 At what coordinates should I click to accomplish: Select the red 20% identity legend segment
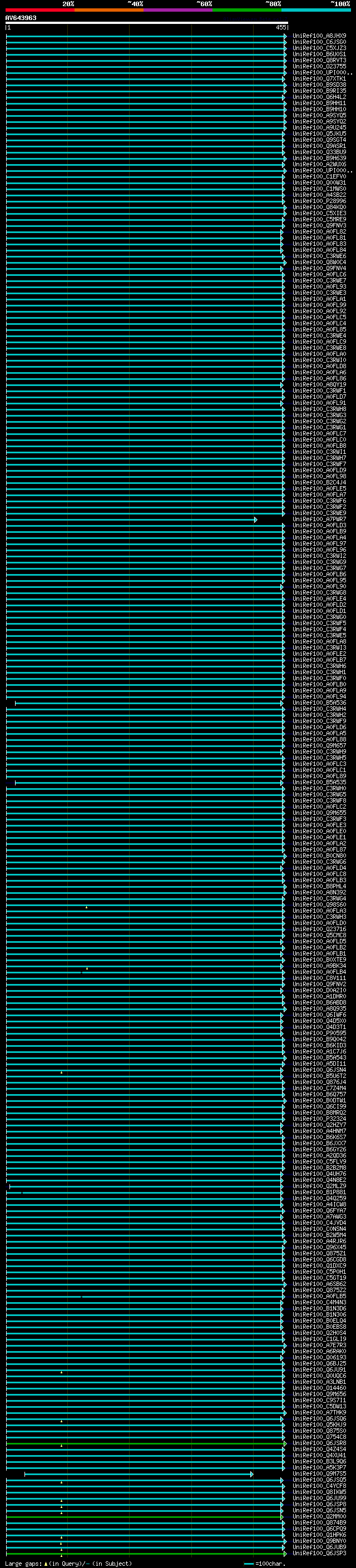(39, 10)
